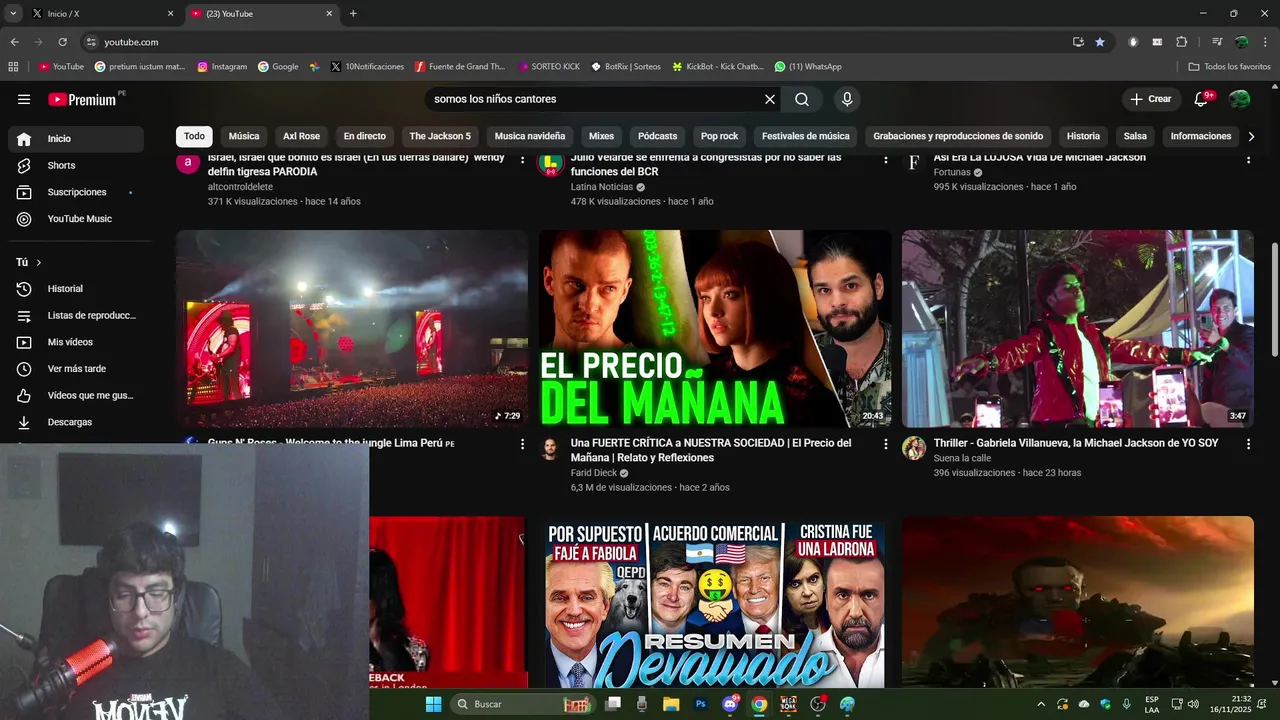The width and height of the screenshot is (1280, 720).
Task: Select the En directo filter chip
Action: (x=364, y=136)
